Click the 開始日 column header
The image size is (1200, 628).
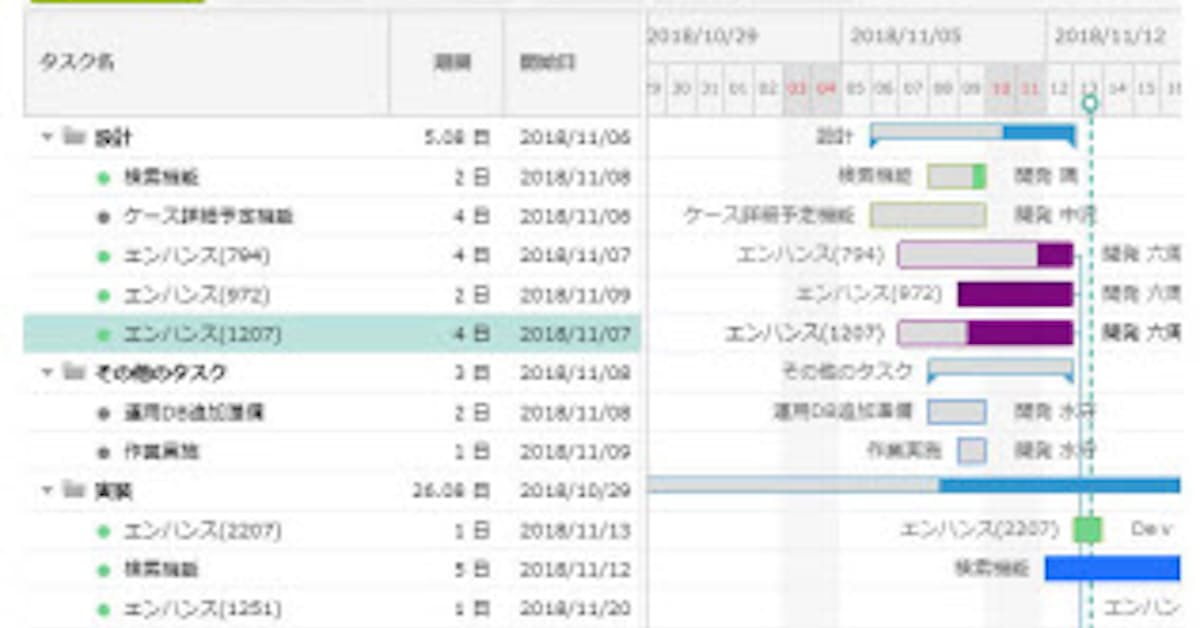[547, 62]
